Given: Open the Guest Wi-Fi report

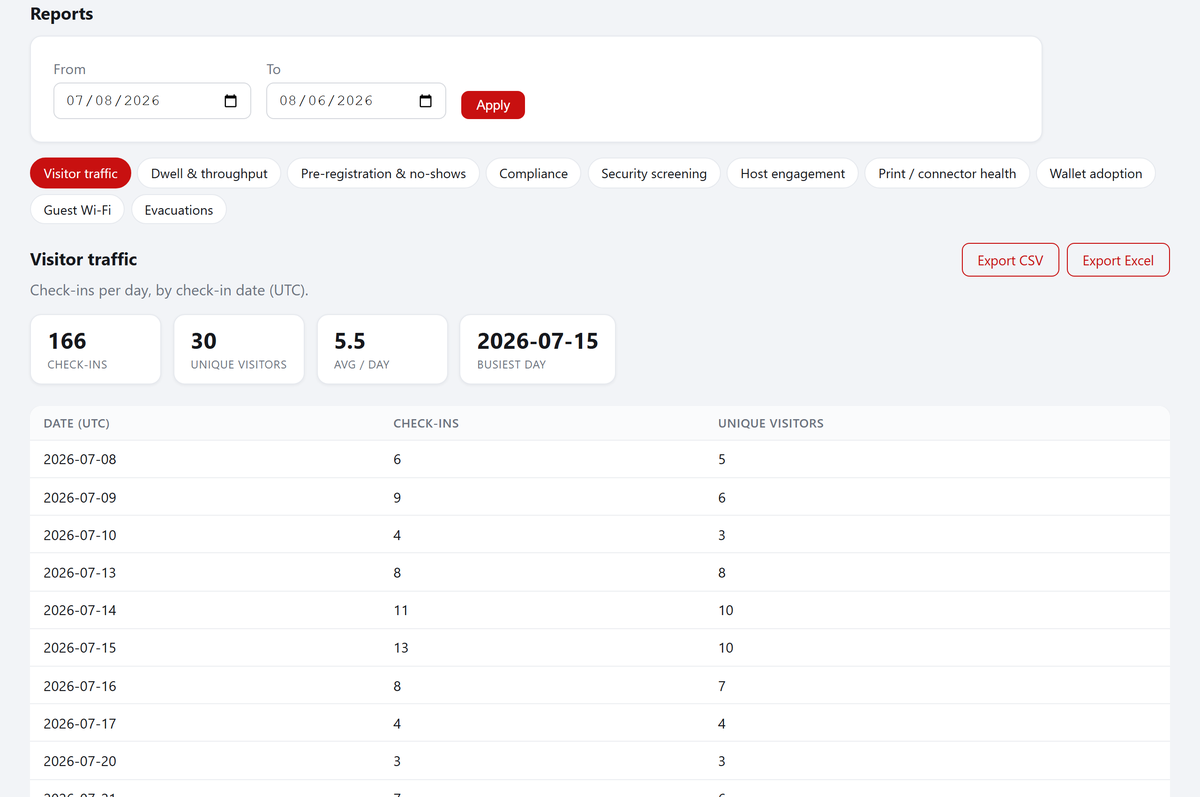Looking at the screenshot, I should [77, 210].
